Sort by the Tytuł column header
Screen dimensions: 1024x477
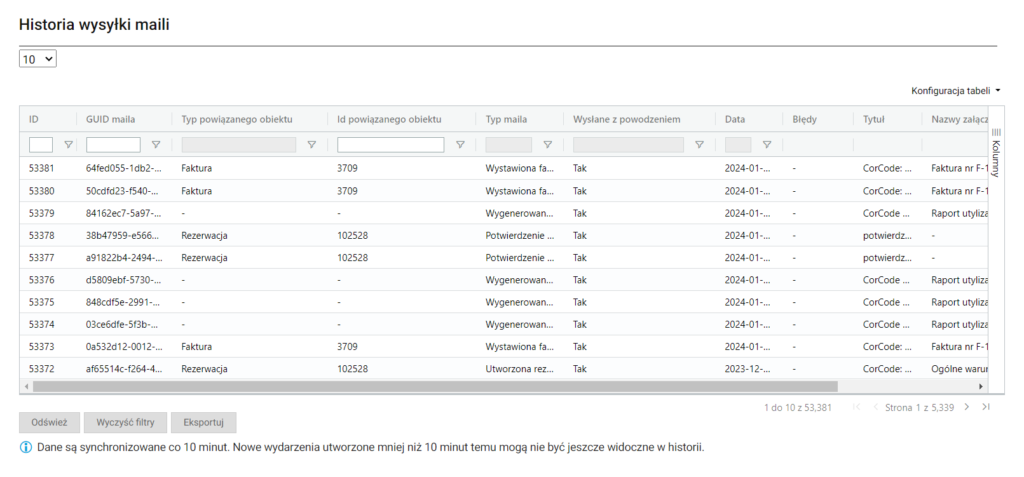pos(874,119)
